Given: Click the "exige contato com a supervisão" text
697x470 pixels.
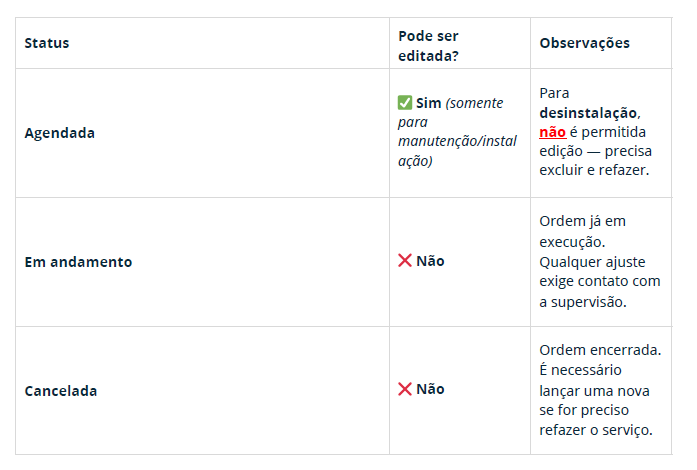Looking at the screenshot, I should [x=599, y=291].
